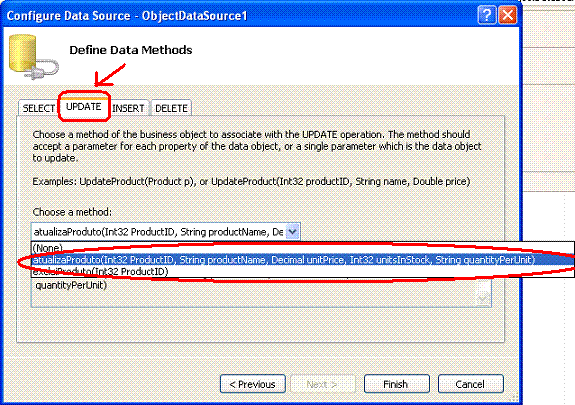Screen dimensions: 575x405
Task: Collapse the method dropdown using its arrow
Action: click(292, 232)
